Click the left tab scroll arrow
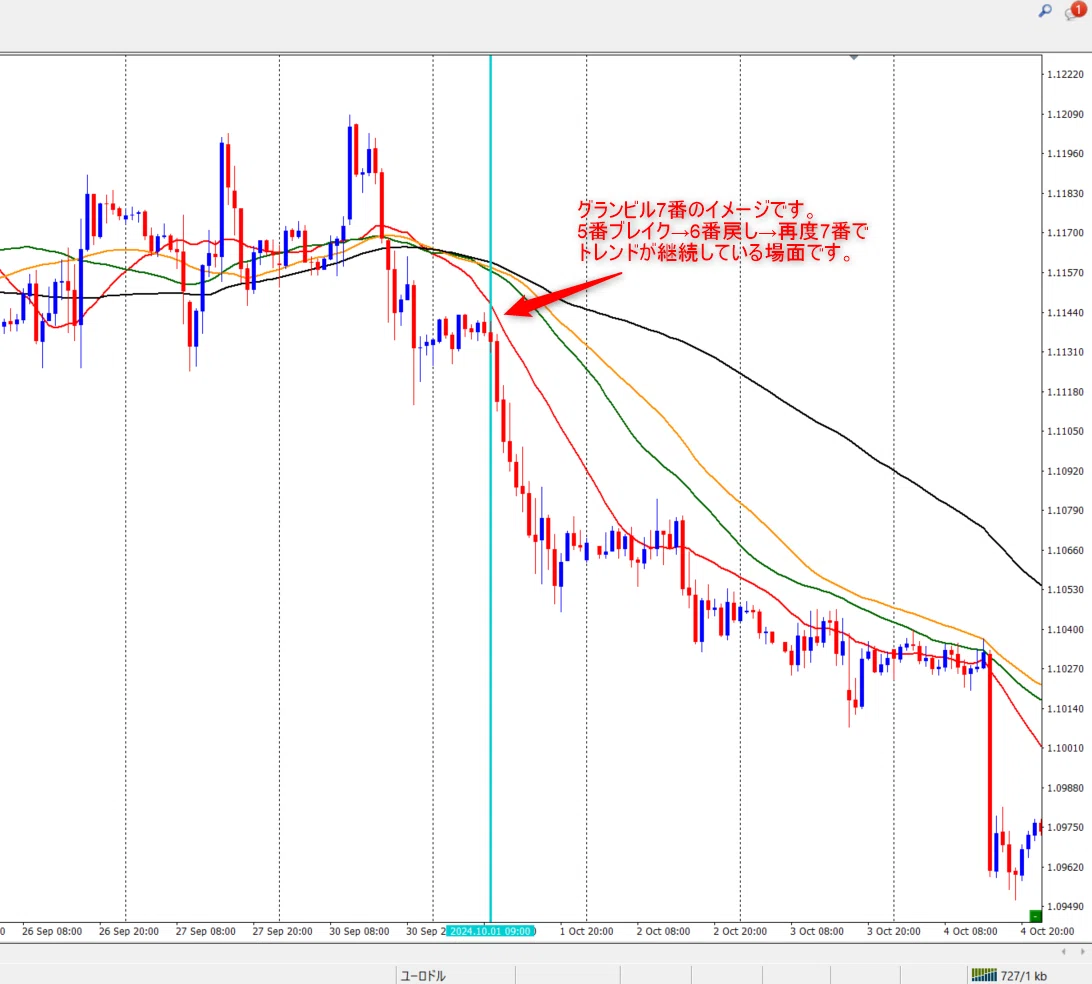The width and height of the screenshot is (1092, 984). [x=1063, y=951]
